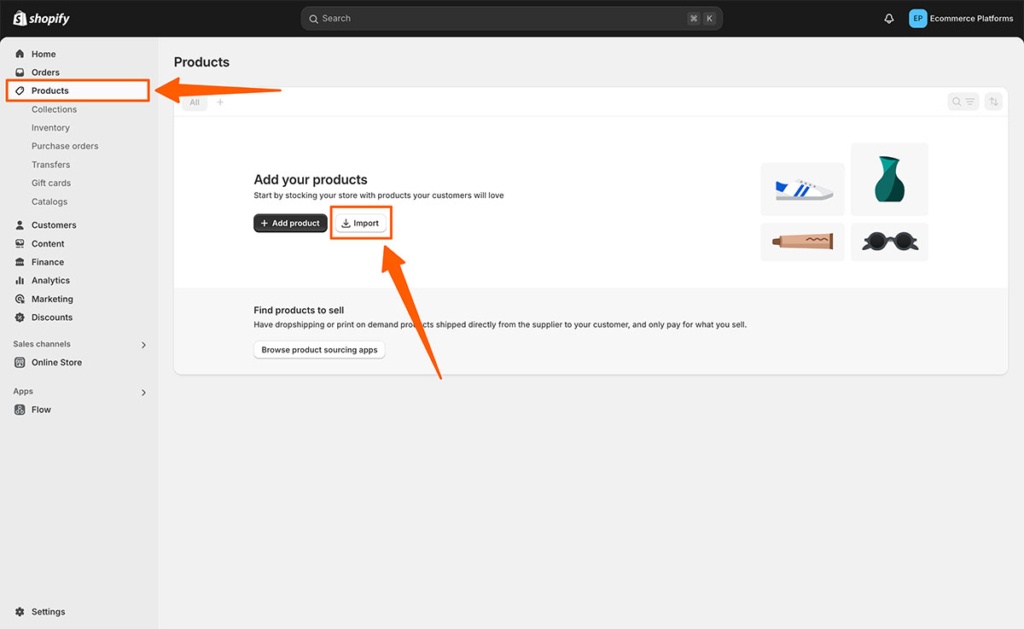Switch to the All products tab

pos(194,101)
